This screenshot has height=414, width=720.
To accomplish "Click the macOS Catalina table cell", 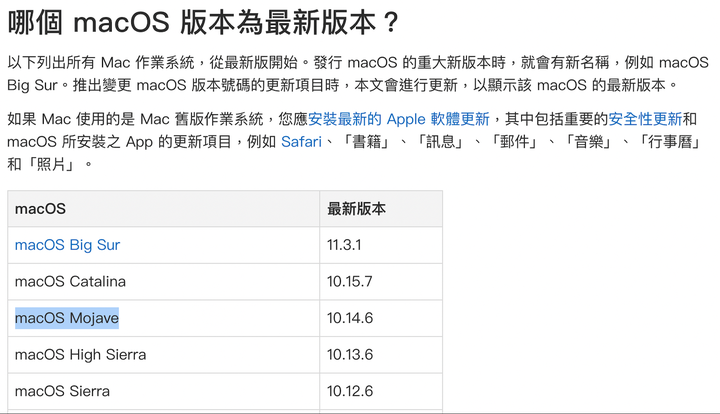I will click(163, 282).
